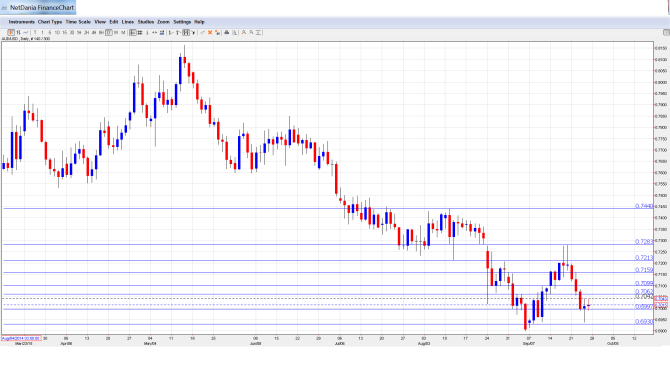Click the print preview icon
The width and height of the screenshot is (670, 377).
click(x=234, y=32)
